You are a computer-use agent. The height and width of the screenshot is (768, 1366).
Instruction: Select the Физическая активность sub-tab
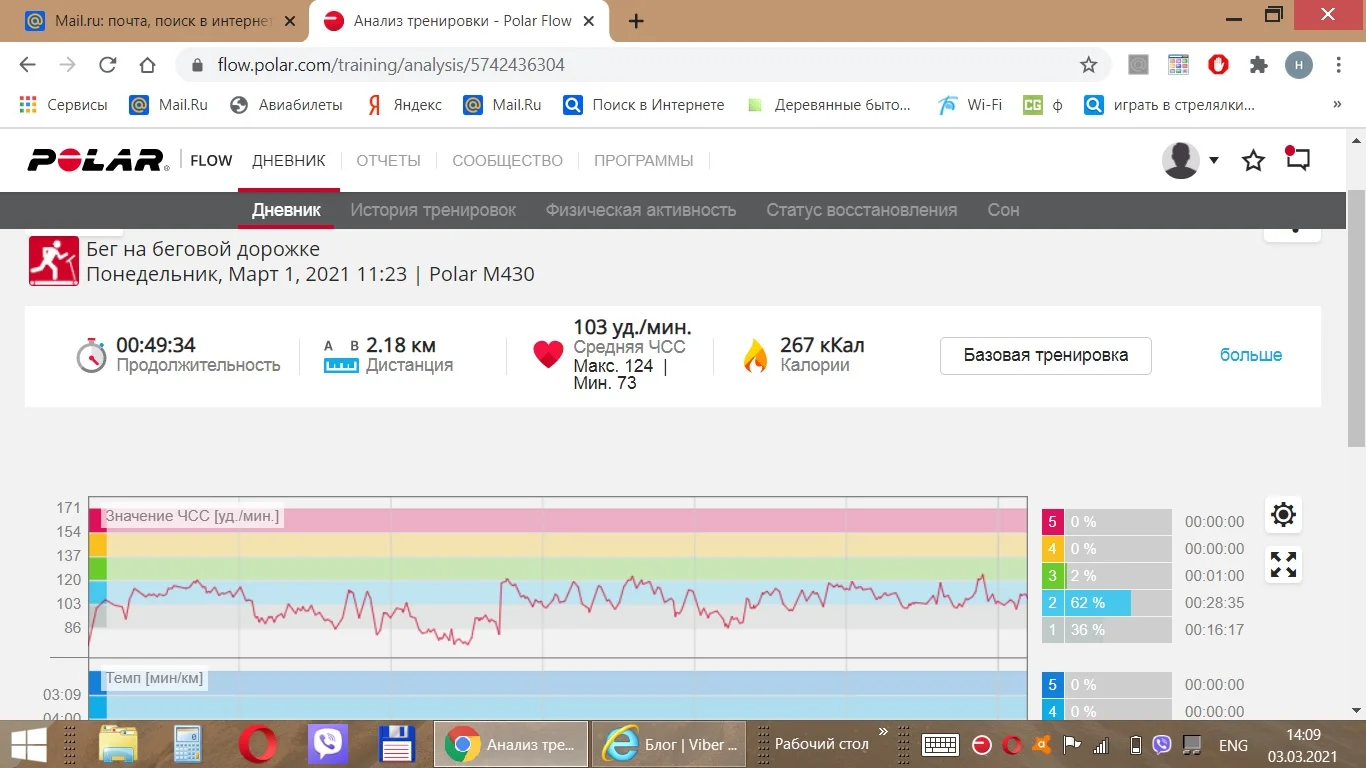(641, 210)
